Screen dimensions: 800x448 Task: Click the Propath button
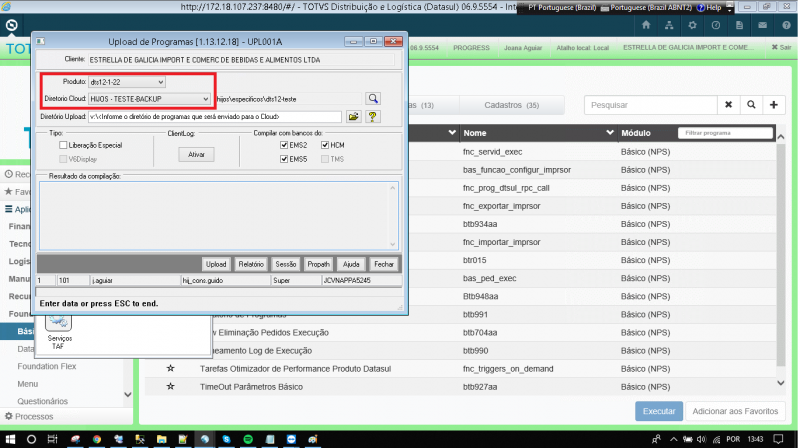pyautogui.click(x=318, y=264)
